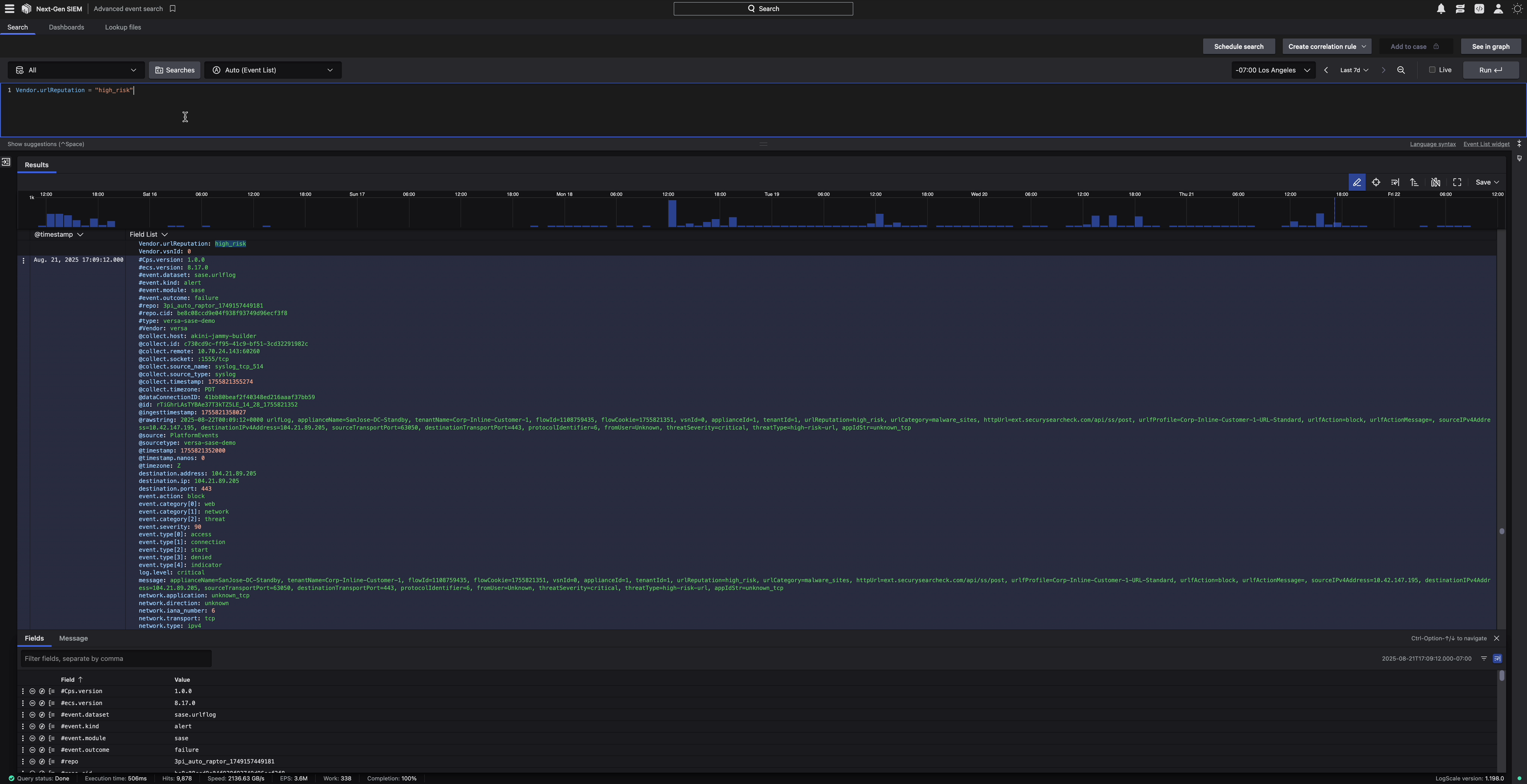Toggle exclude filter for #ecs.version field
This screenshot has height=784, width=1527.
pyautogui.click(x=41, y=704)
